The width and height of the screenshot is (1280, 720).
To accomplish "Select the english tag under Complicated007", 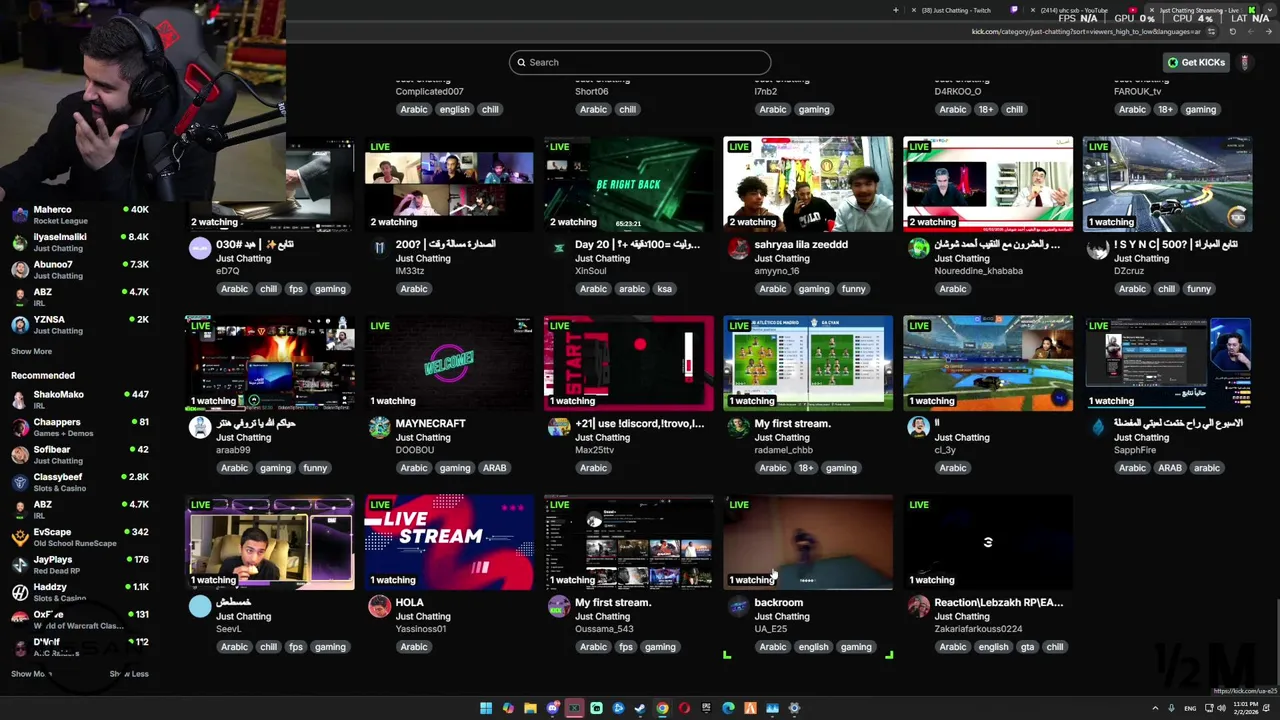I will click(454, 110).
